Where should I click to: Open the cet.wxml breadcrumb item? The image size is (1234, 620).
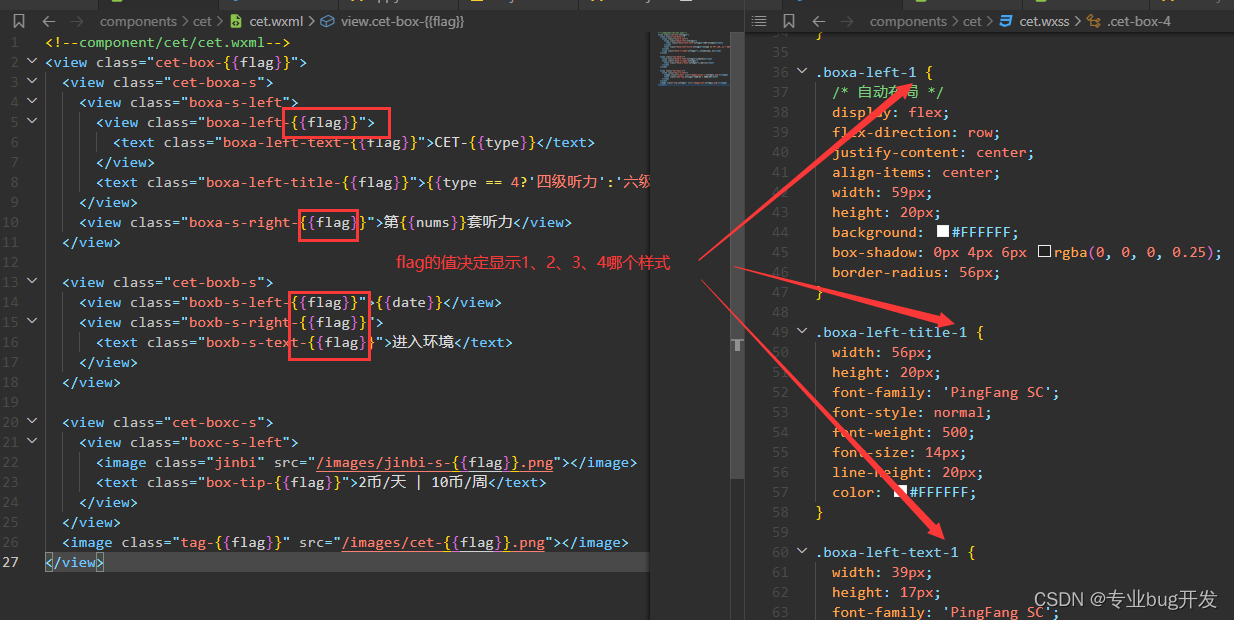(266, 21)
